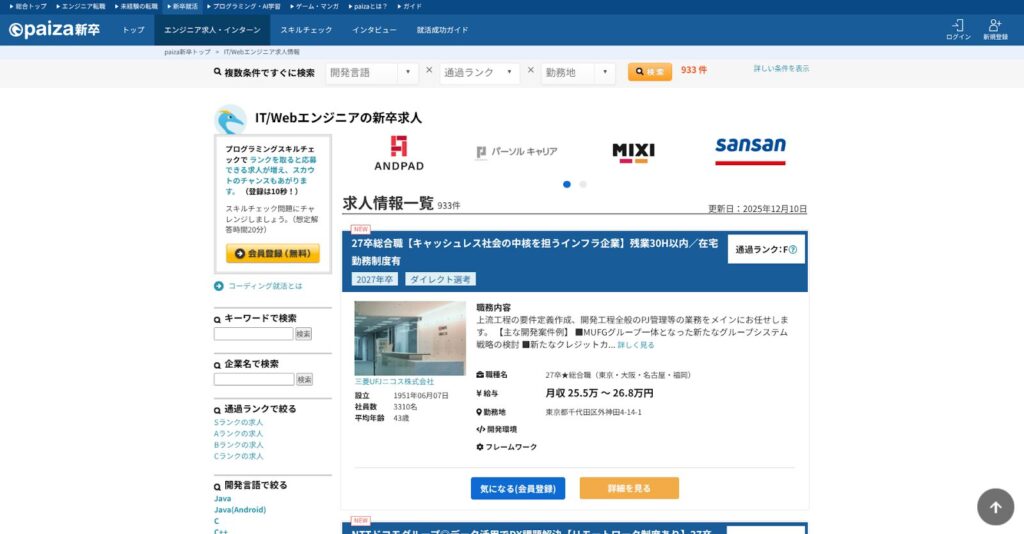Open the 三菱UFJニコス office thumbnail
Image resolution: width=1024 pixels, height=534 pixels.
(409, 338)
